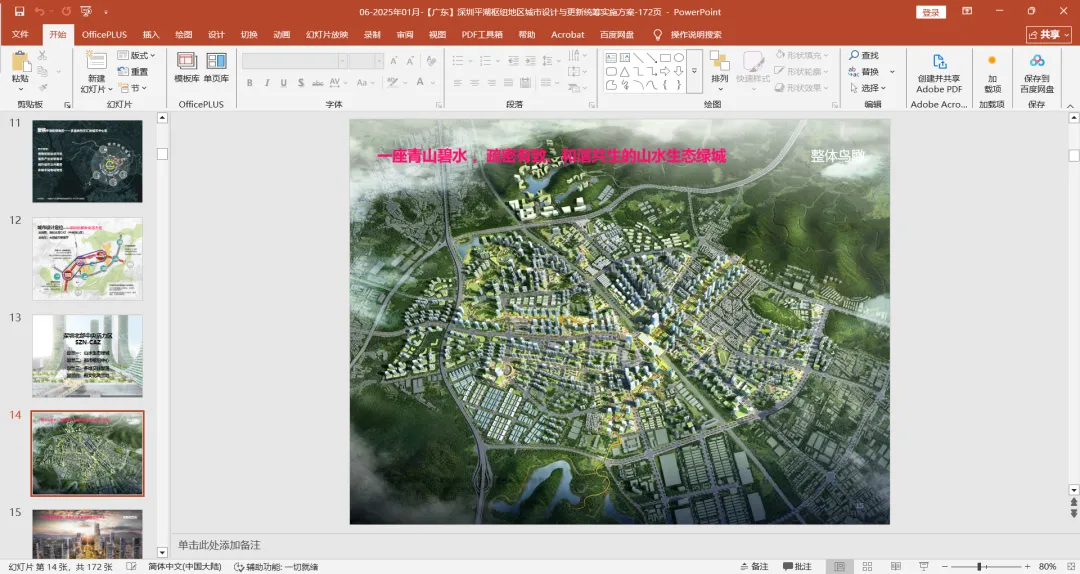Open the Single Page Library (单页库)
1080x574 pixels.
pos(216,68)
